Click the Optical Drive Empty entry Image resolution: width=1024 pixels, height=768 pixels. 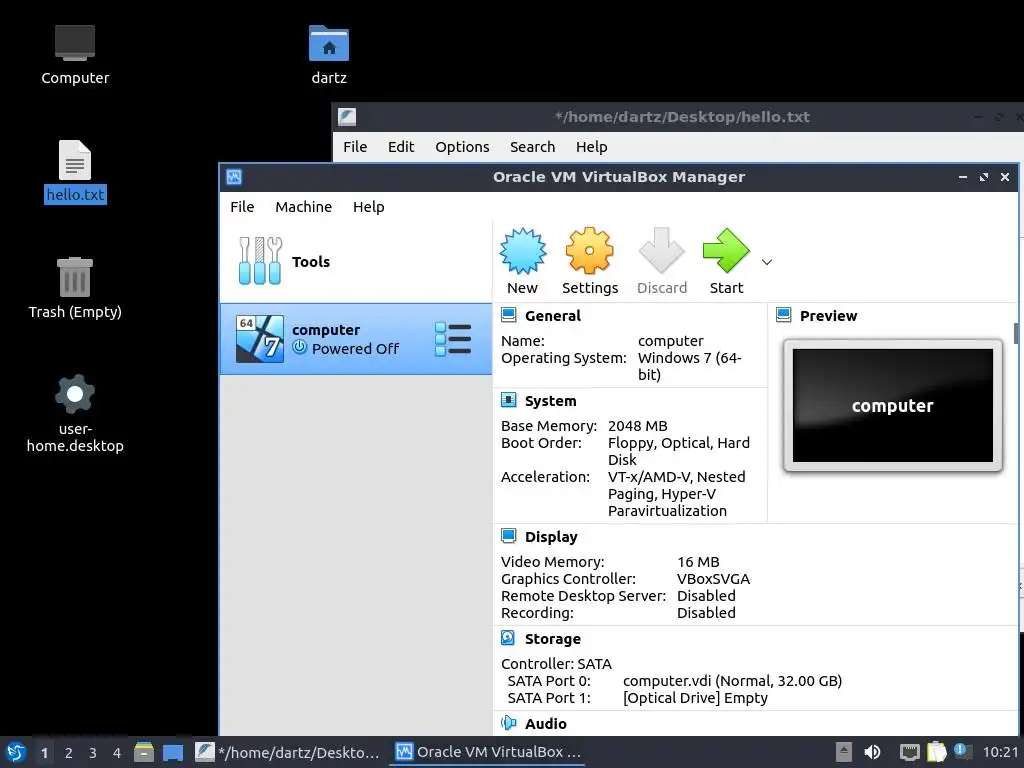[x=696, y=697]
